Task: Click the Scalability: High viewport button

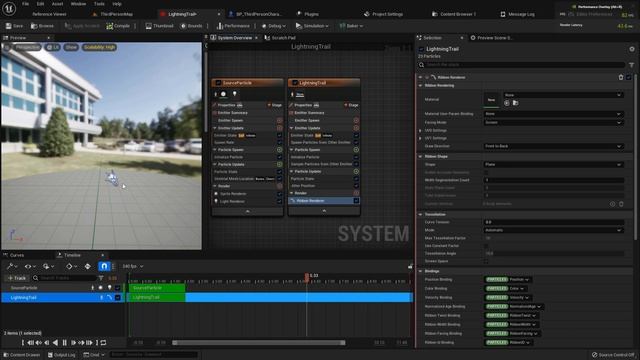Action: 99,47
